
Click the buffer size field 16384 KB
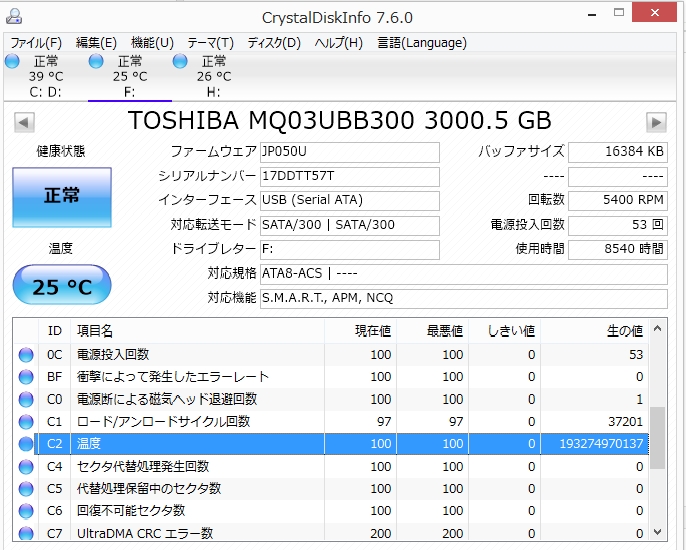(x=618, y=152)
